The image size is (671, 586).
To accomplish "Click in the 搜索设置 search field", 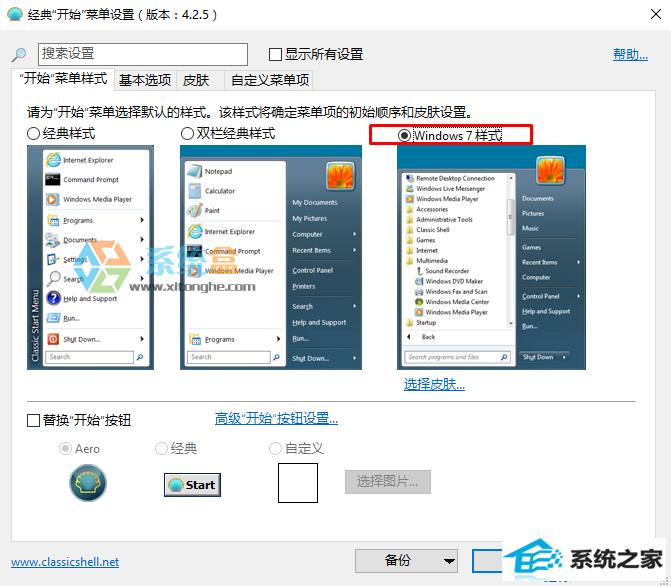I will tap(142, 54).
